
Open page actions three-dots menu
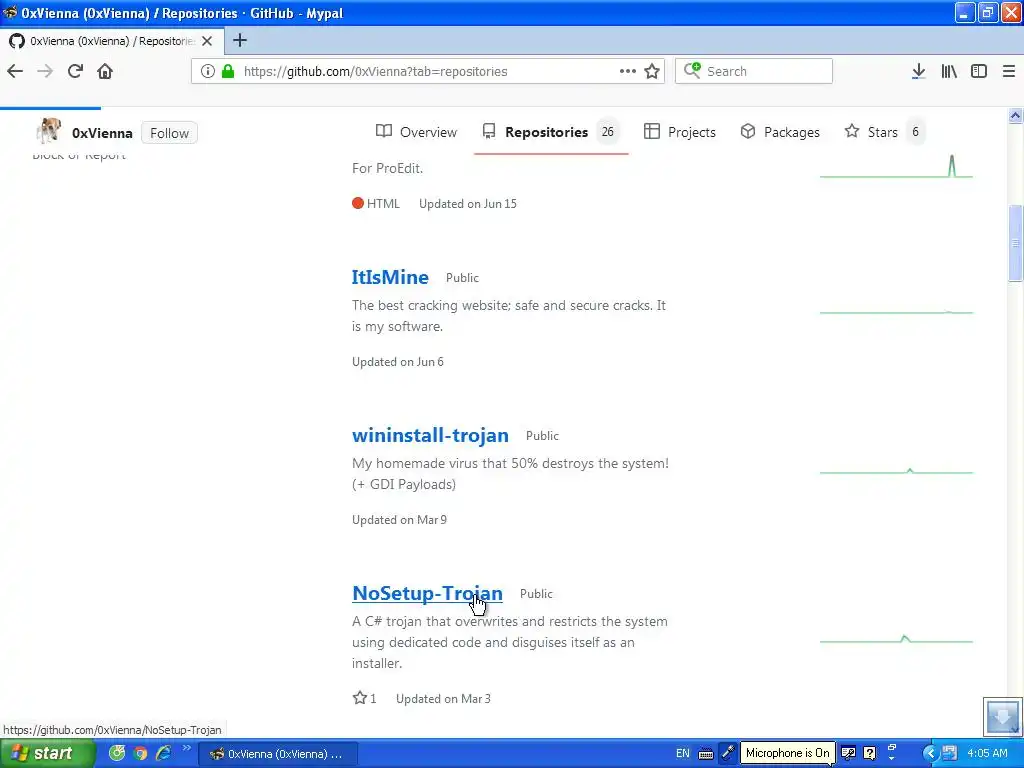628,71
